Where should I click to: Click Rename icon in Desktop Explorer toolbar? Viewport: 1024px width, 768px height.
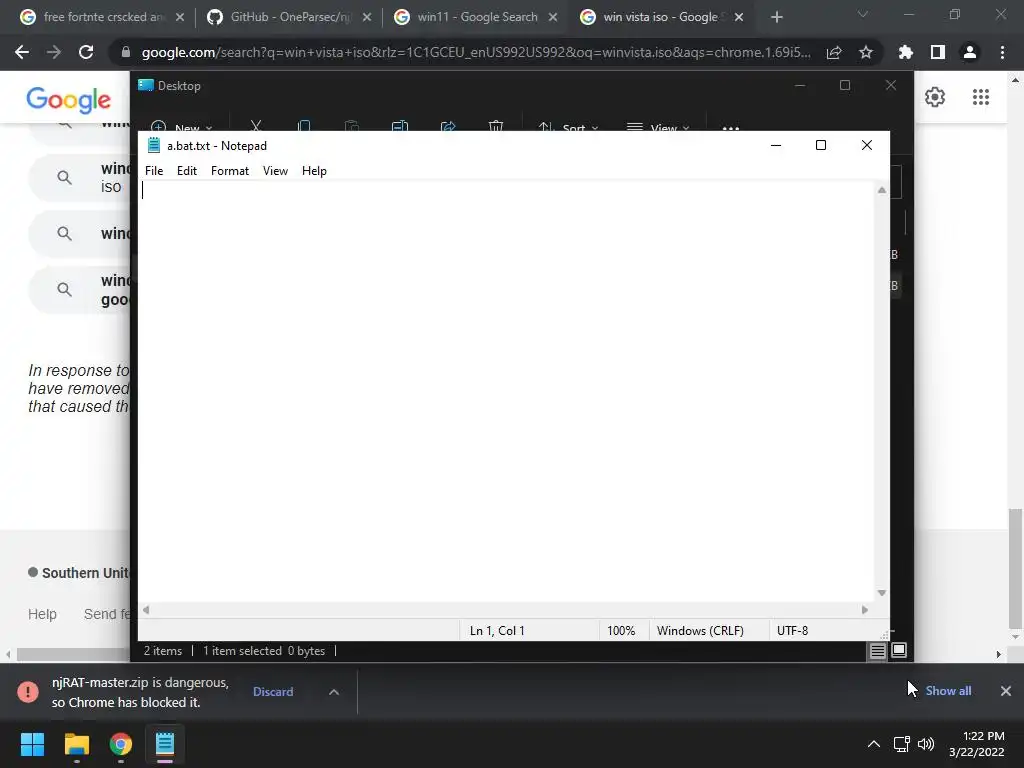coord(400,125)
